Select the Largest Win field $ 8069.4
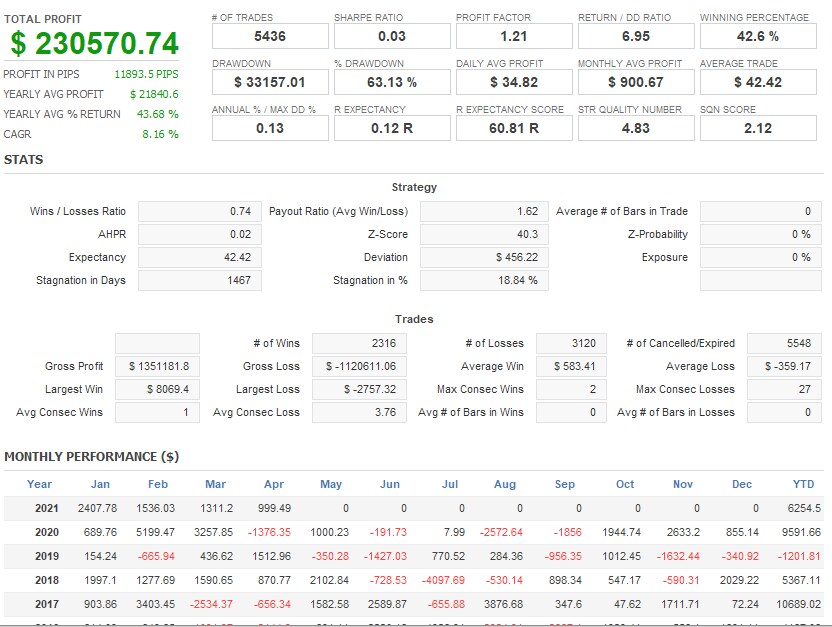 (158, 389)
